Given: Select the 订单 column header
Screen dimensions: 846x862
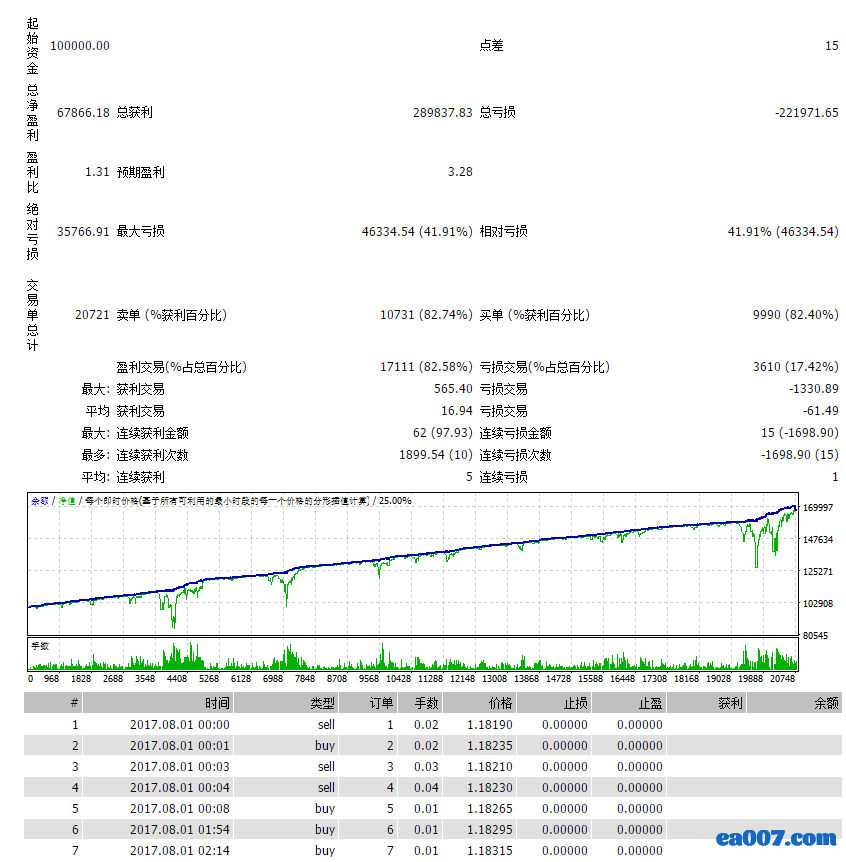Looking at the screenshot, I should (x=381, y=703).
